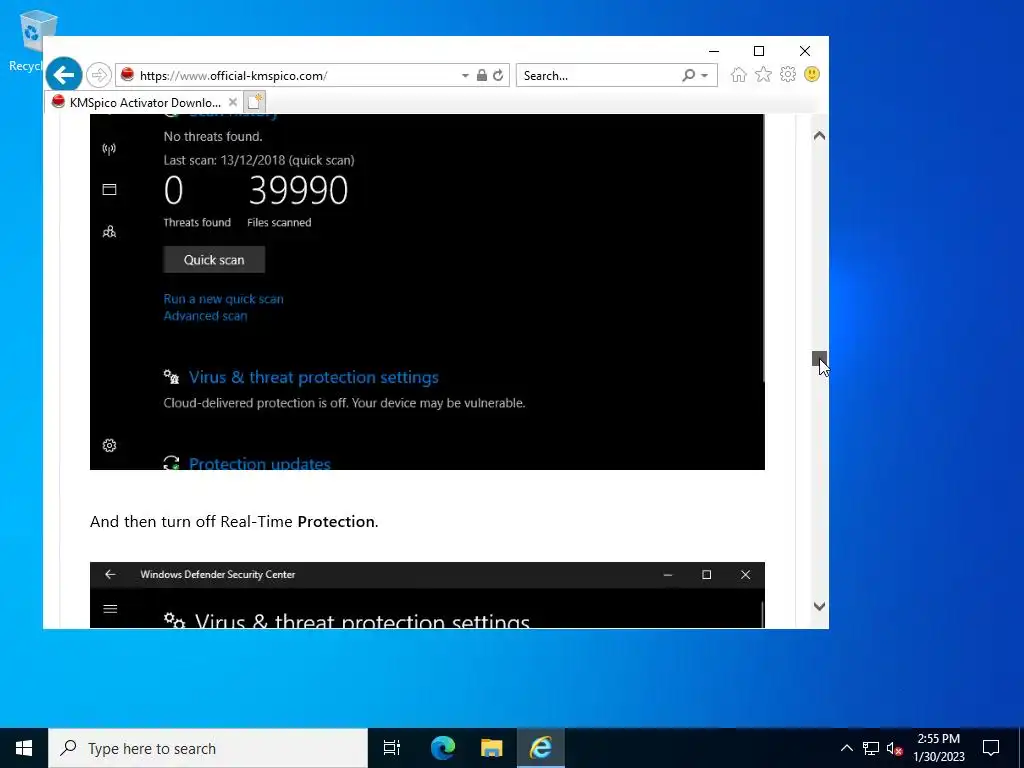The image size is (1024, 768).
Task: Open Favorites star icon
Action: [x=763, y=74]
